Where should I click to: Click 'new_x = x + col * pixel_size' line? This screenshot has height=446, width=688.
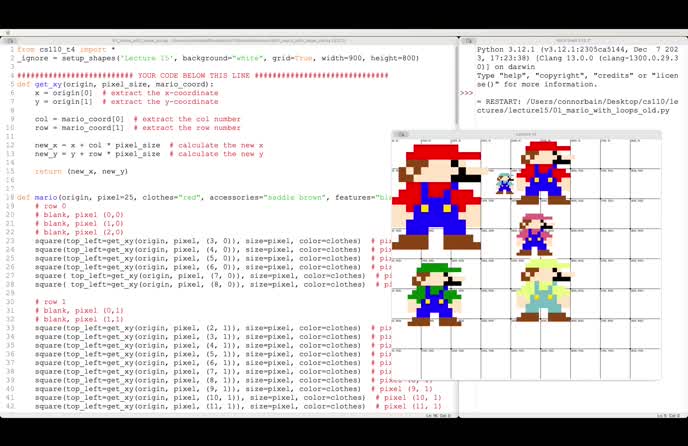click(149, 145)
